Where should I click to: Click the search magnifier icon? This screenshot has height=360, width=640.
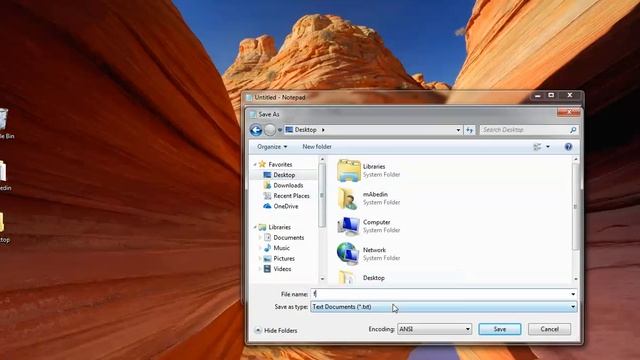[573, 130]
